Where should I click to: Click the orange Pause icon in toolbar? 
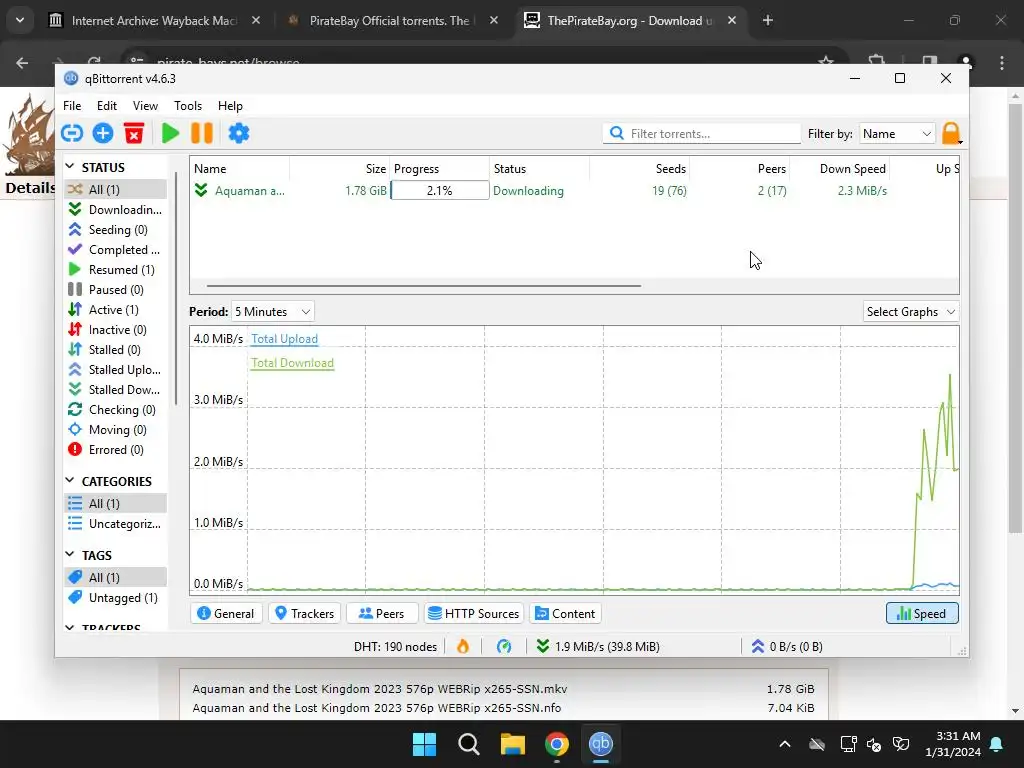click(202, 133)
